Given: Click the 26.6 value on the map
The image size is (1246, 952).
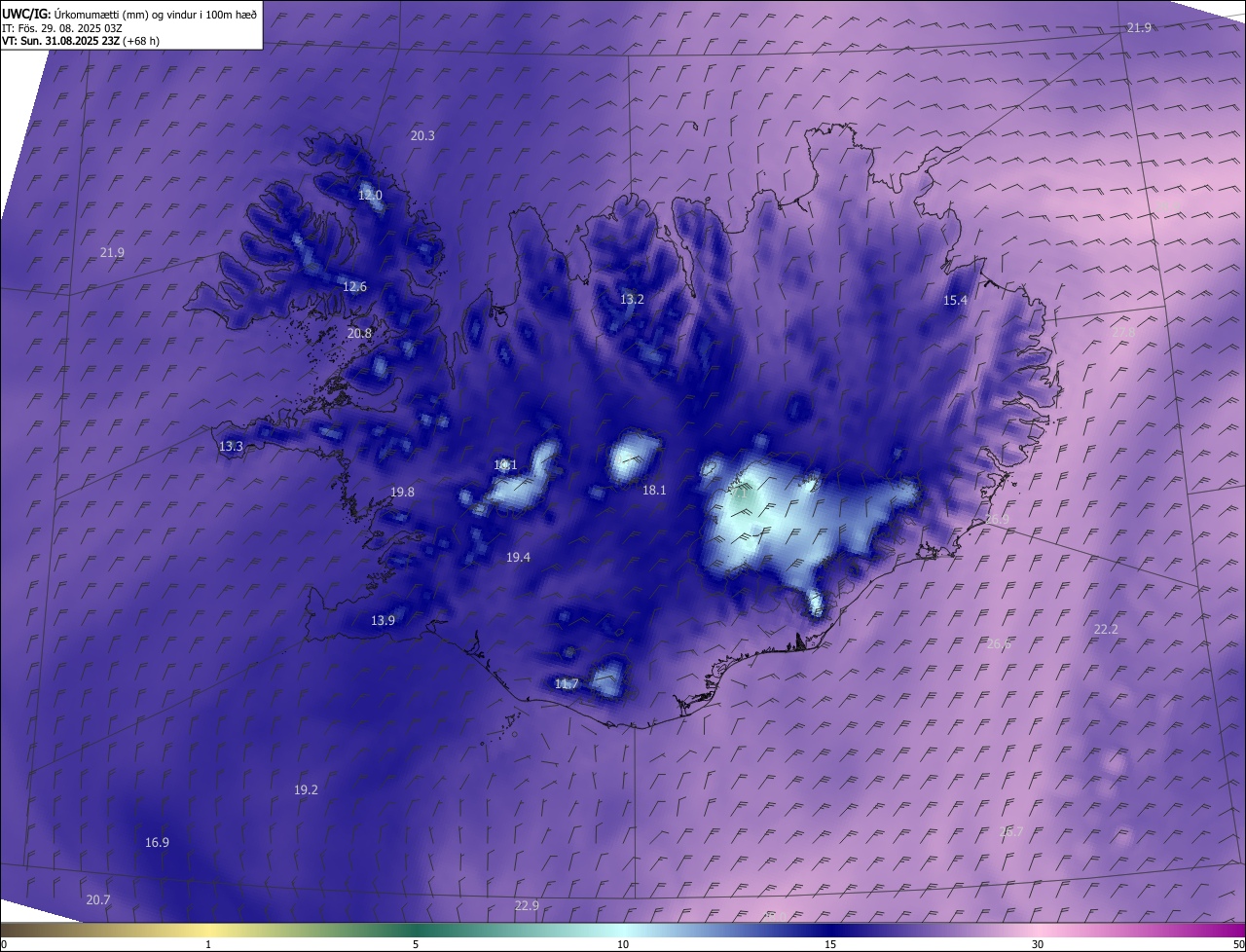Looking at the screenshot, I should pyautogui.click(x=999, y=644).
